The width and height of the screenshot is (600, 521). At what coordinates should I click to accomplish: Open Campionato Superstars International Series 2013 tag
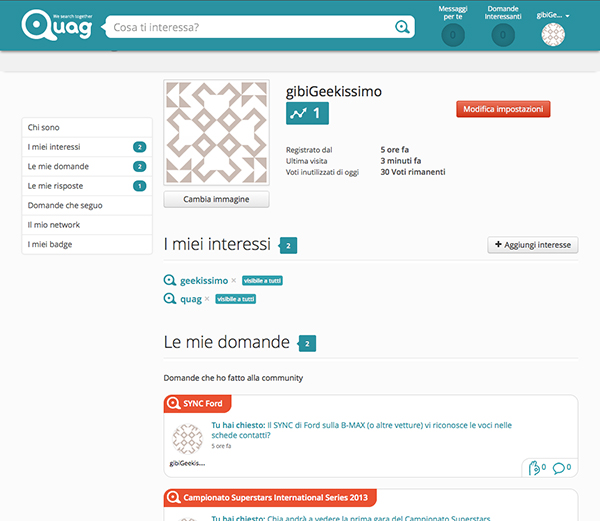(x=270, y=498)
